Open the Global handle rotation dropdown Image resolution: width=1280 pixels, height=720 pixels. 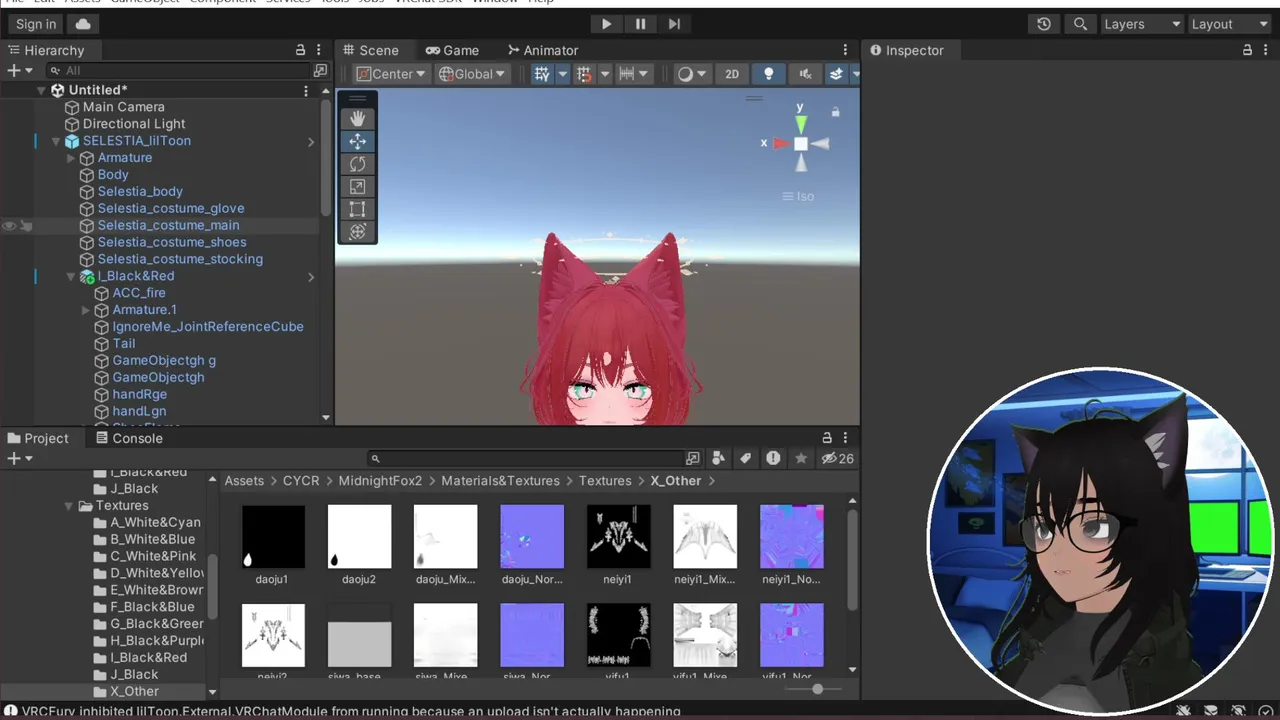tap(472, 74)
